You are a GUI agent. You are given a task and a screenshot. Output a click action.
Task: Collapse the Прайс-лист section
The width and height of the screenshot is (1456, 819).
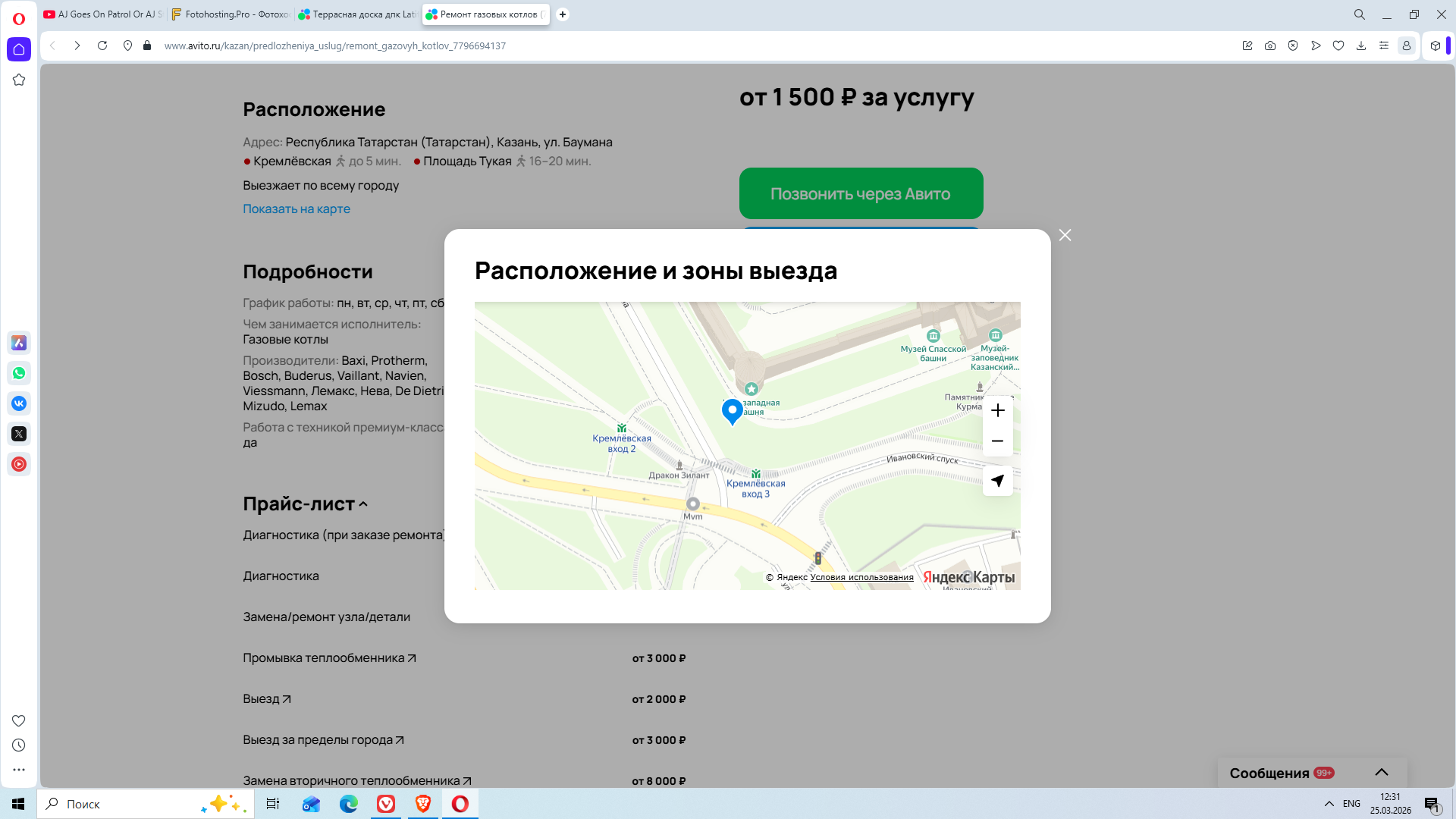point(363,504)
